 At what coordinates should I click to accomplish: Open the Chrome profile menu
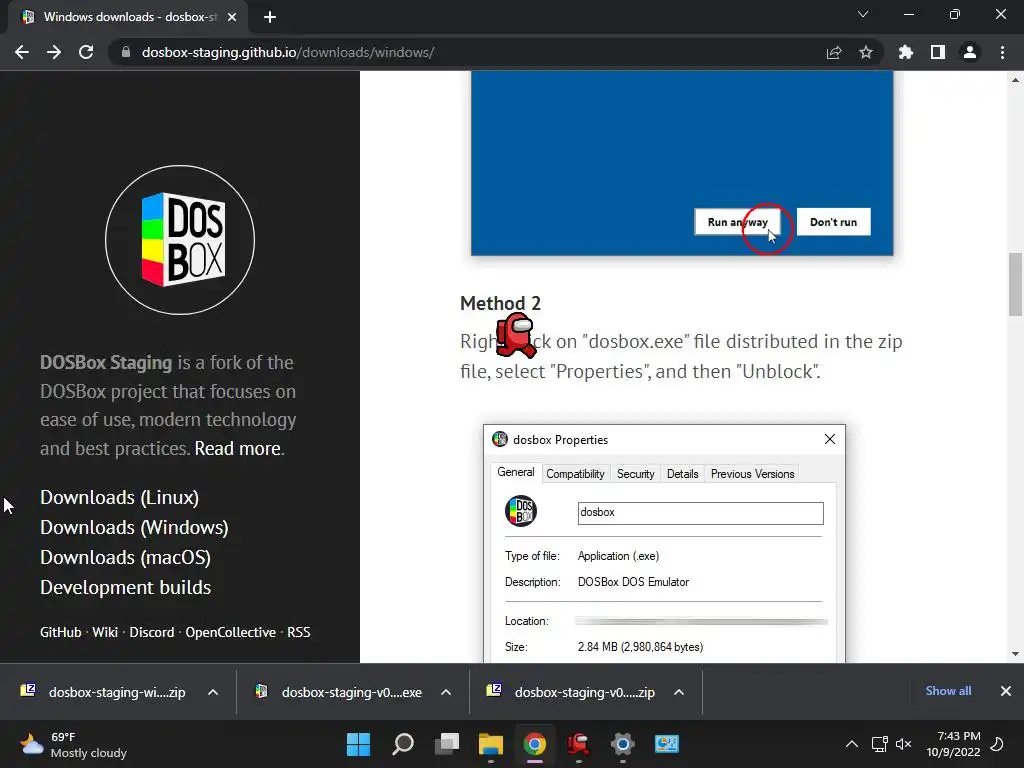[970, 52]
